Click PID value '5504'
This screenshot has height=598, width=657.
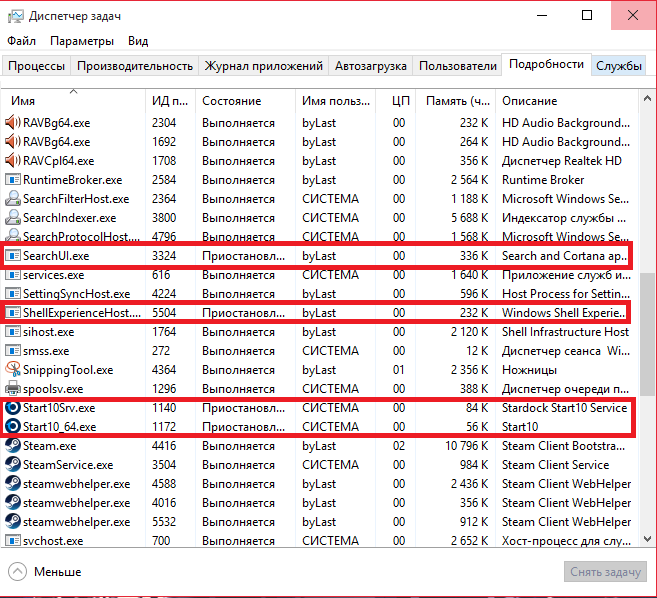click(164, 313)
